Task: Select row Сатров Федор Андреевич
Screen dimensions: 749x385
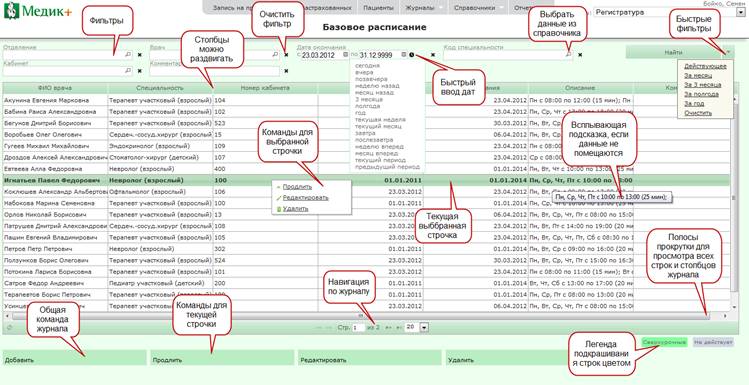Action: pyautogui.click(x=366, y=283)
